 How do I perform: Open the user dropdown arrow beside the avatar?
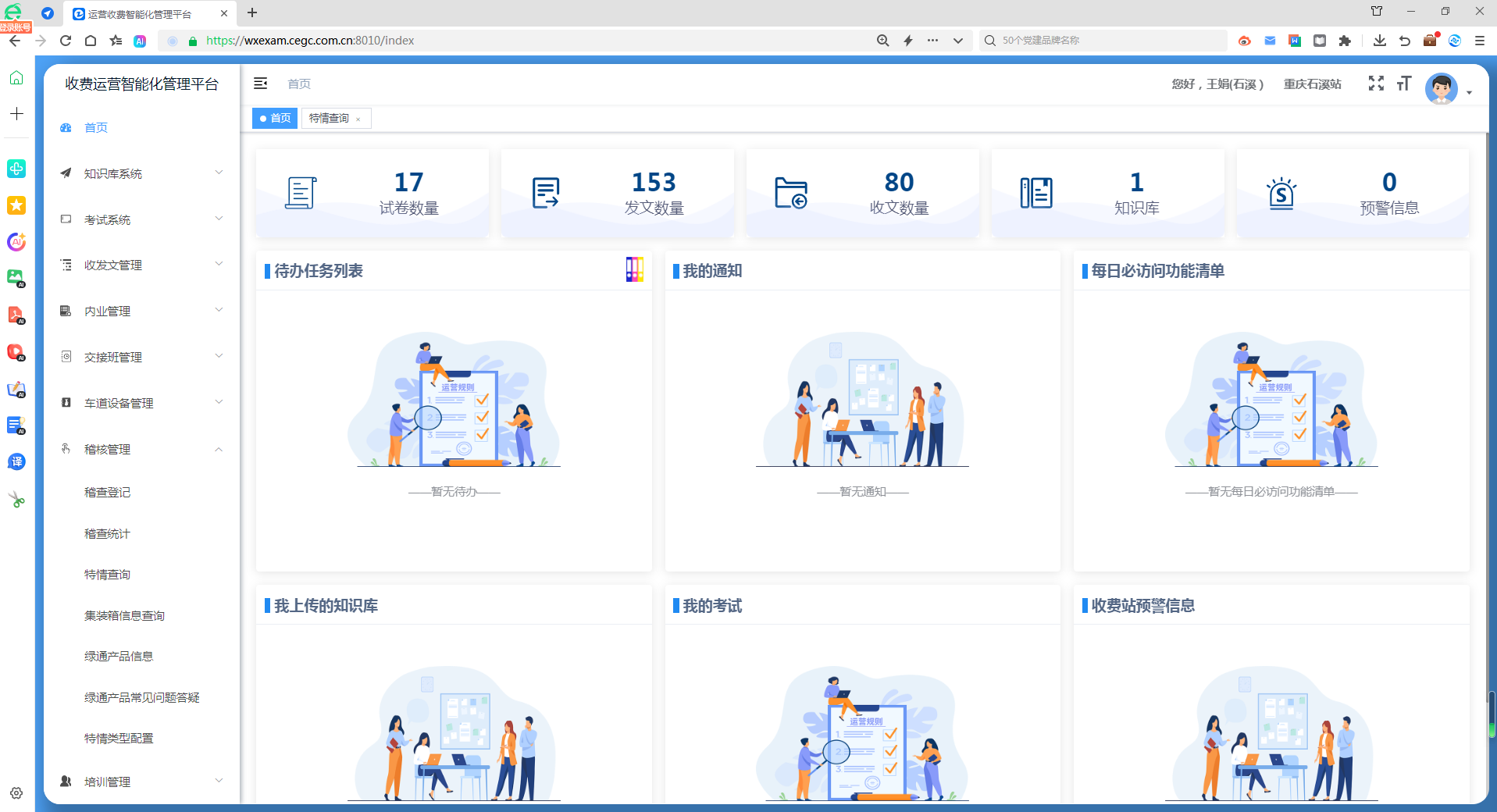tap(1469, 92)
